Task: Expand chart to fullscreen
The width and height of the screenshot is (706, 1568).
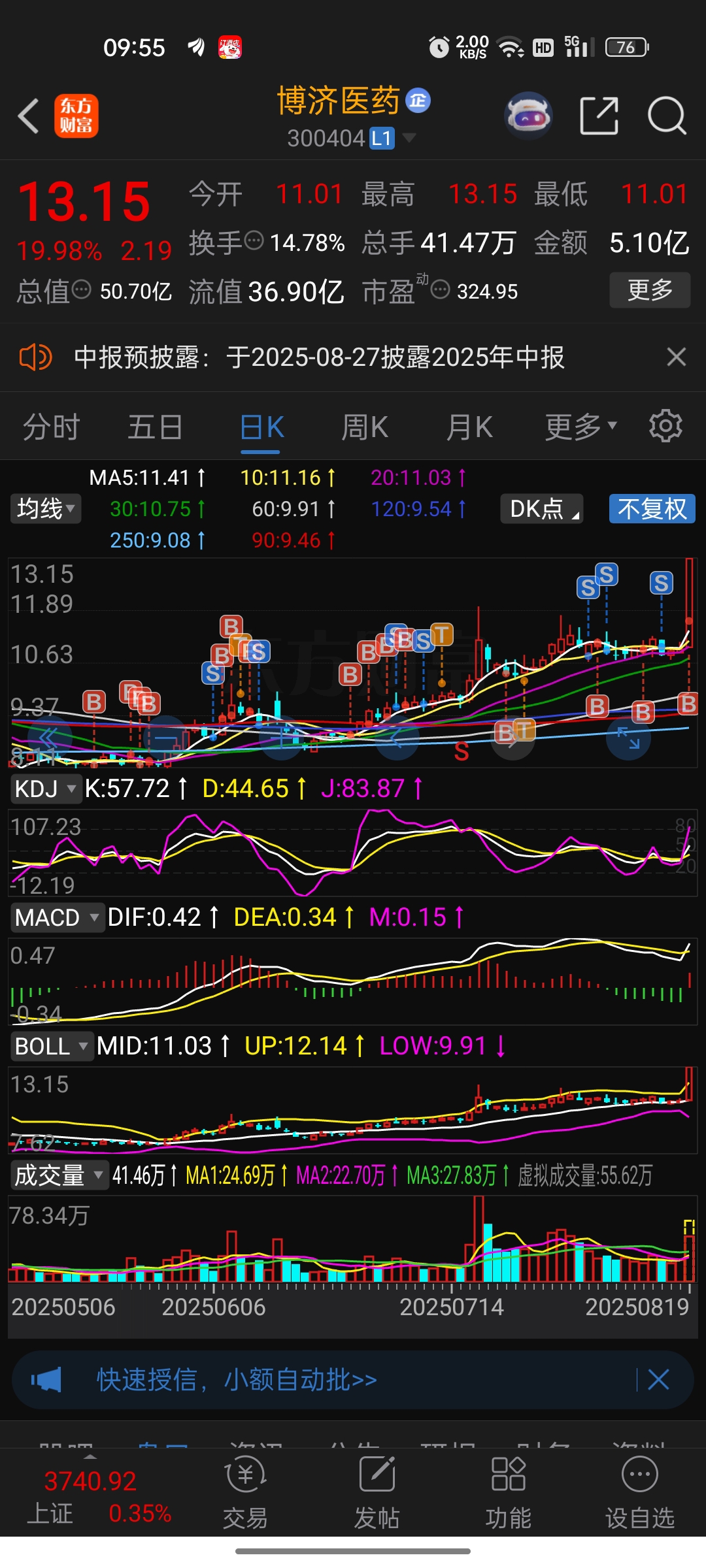Action: tap(628, 738)
